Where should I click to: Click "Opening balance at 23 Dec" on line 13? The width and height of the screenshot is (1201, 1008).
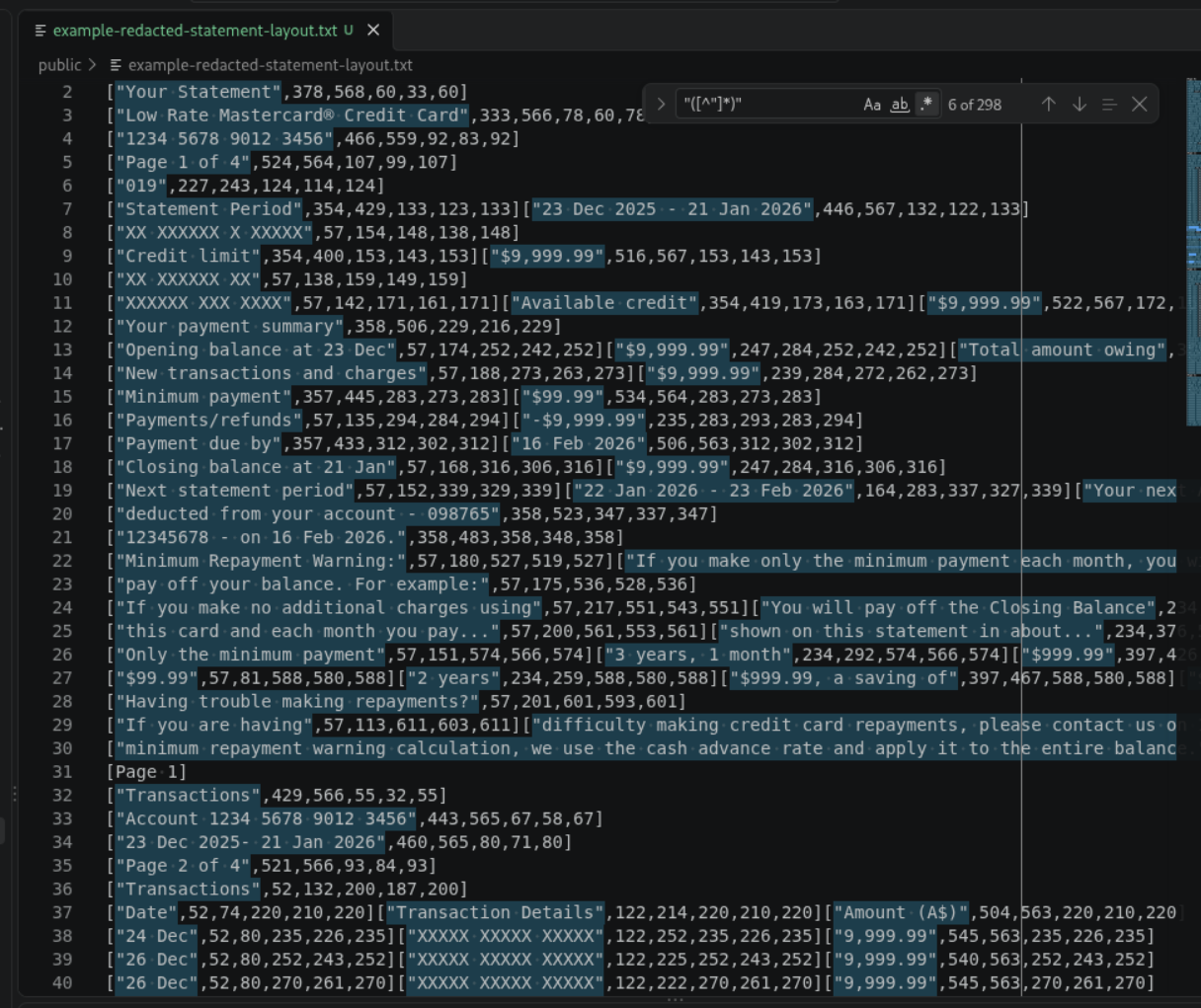click(257, 350)
